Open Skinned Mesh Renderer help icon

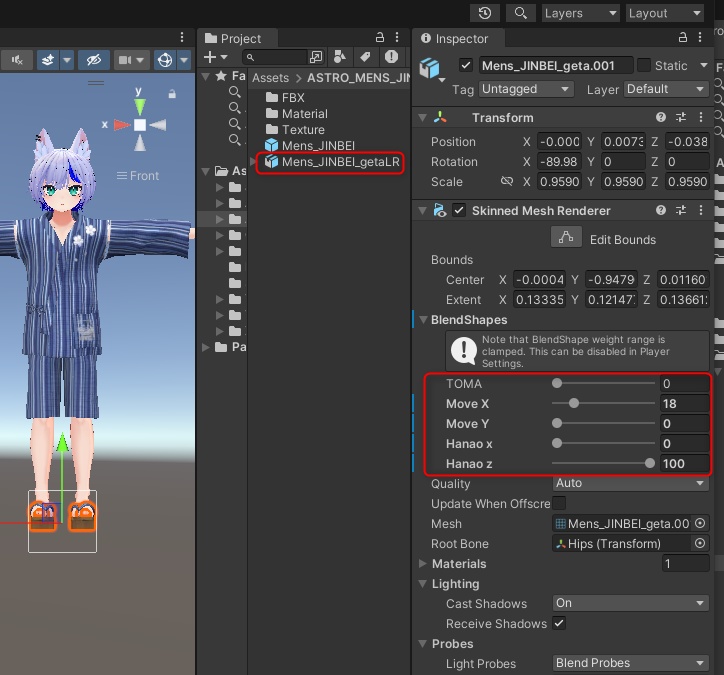pos(661,211)
